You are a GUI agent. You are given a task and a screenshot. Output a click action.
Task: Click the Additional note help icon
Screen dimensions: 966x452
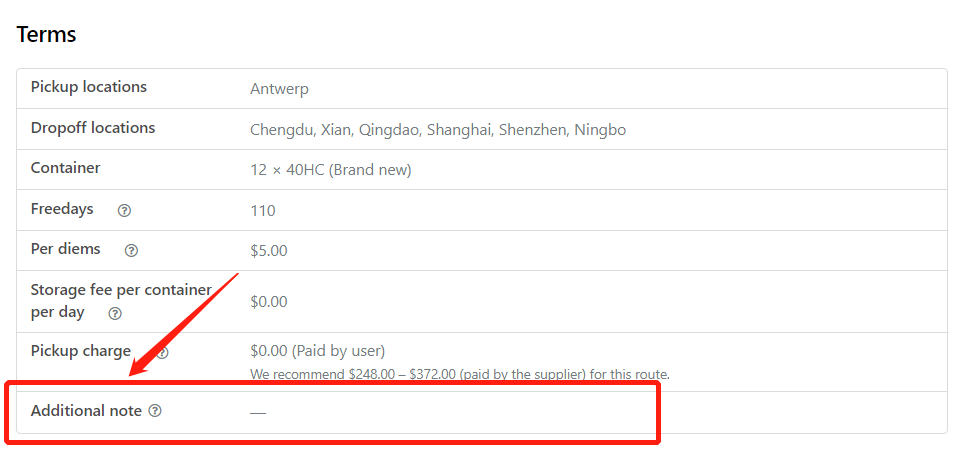155,411
